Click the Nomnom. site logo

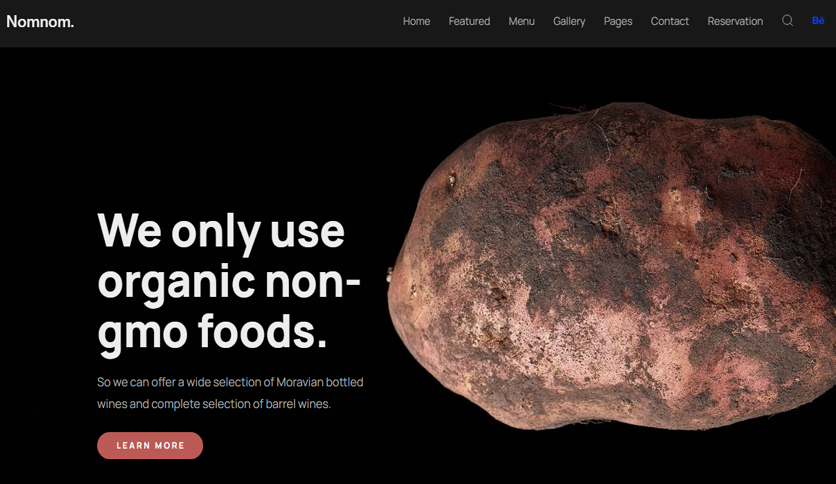(x=40, y=21)
